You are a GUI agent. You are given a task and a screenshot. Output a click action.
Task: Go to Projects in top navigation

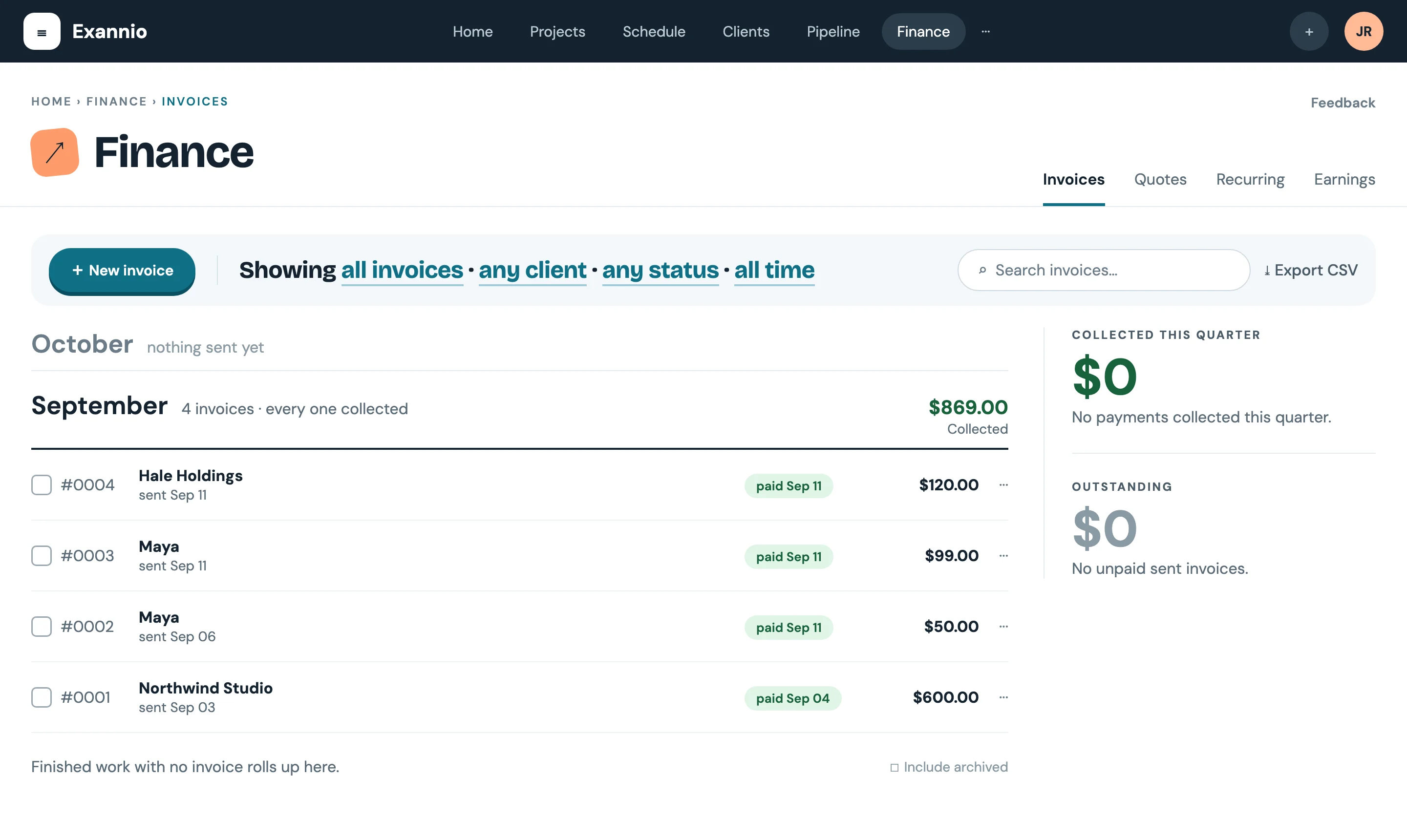[x=557, y=32]
